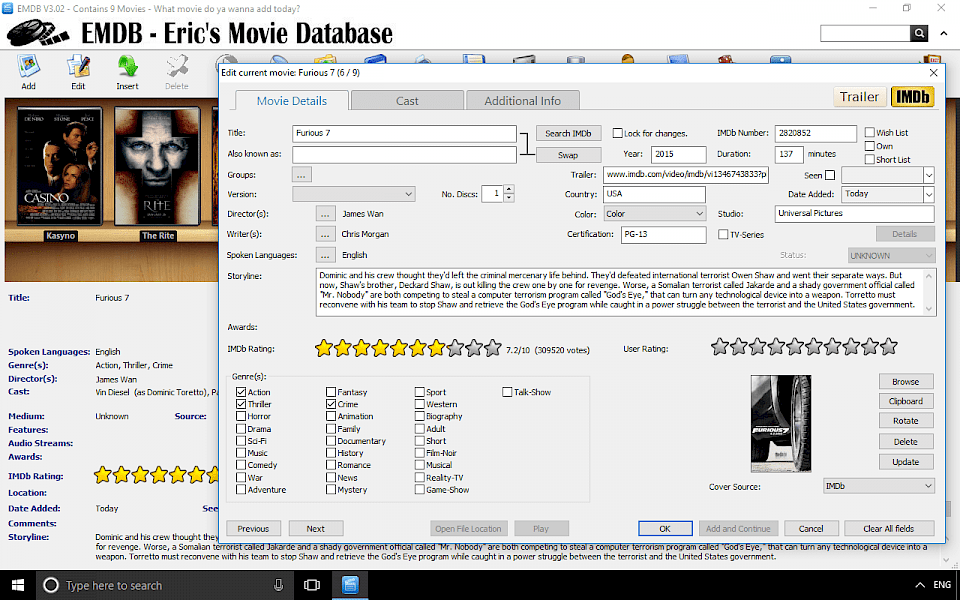The width and height of the screenshot is (960, 600).
Task: Click the EMDB search input box
Action: 865,33
